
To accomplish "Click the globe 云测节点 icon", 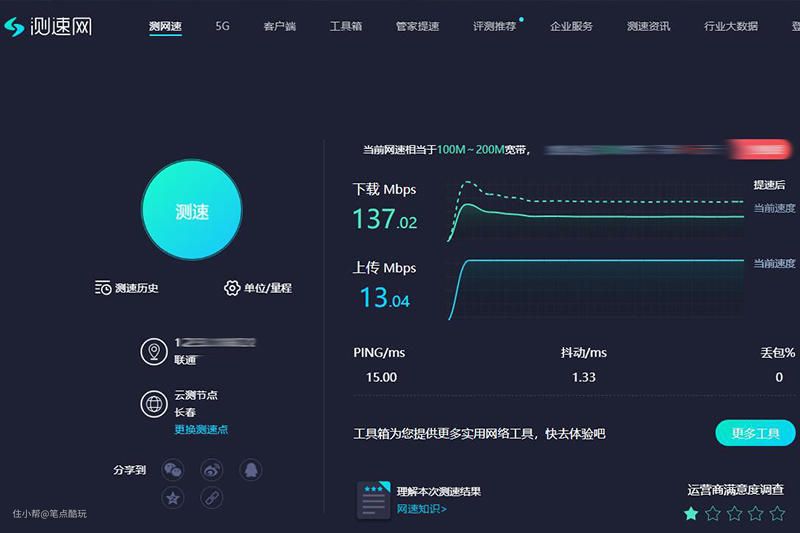I will [x=153, y=404].
